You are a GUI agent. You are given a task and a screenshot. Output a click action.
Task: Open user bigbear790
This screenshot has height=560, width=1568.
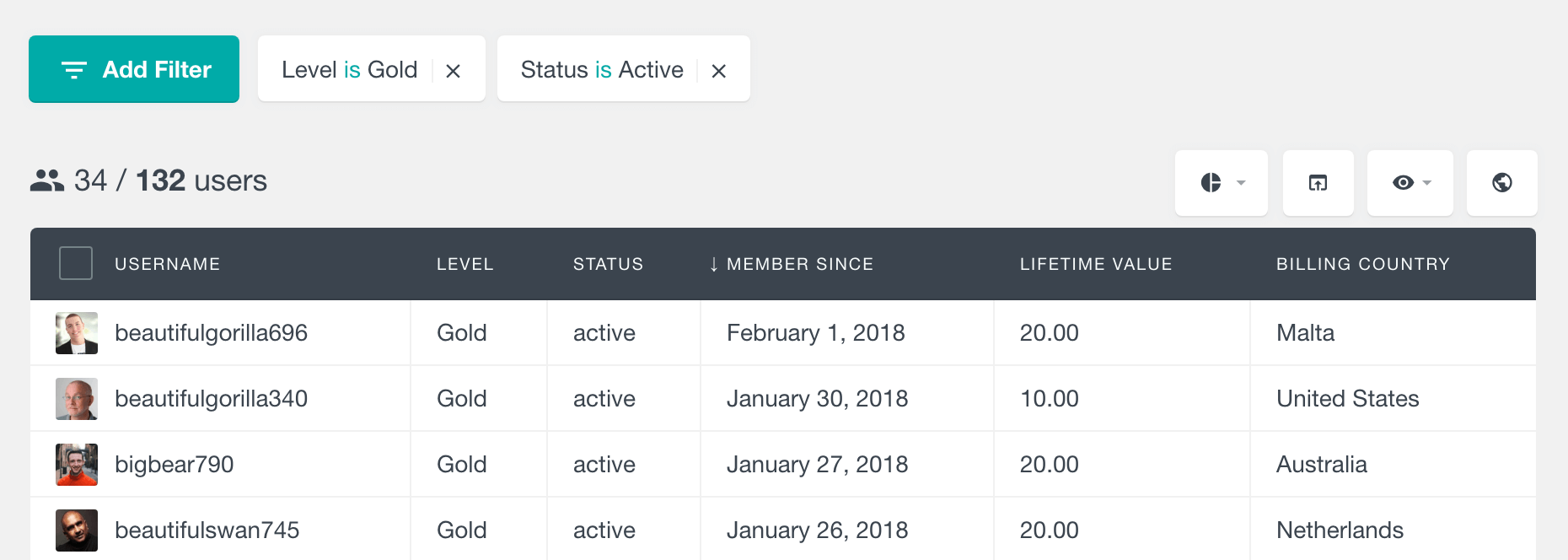[x=175, y=465]
